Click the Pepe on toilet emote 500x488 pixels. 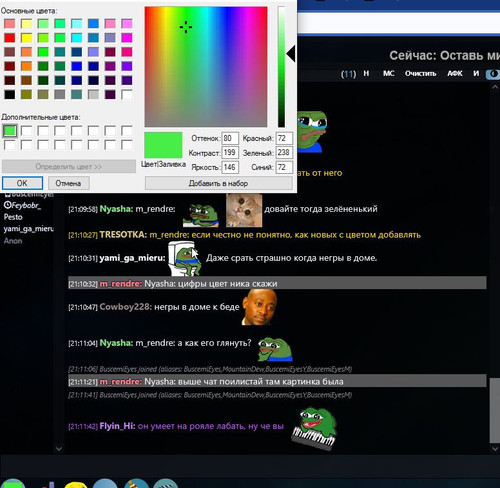pyautogui.click(x=184, y=259)
